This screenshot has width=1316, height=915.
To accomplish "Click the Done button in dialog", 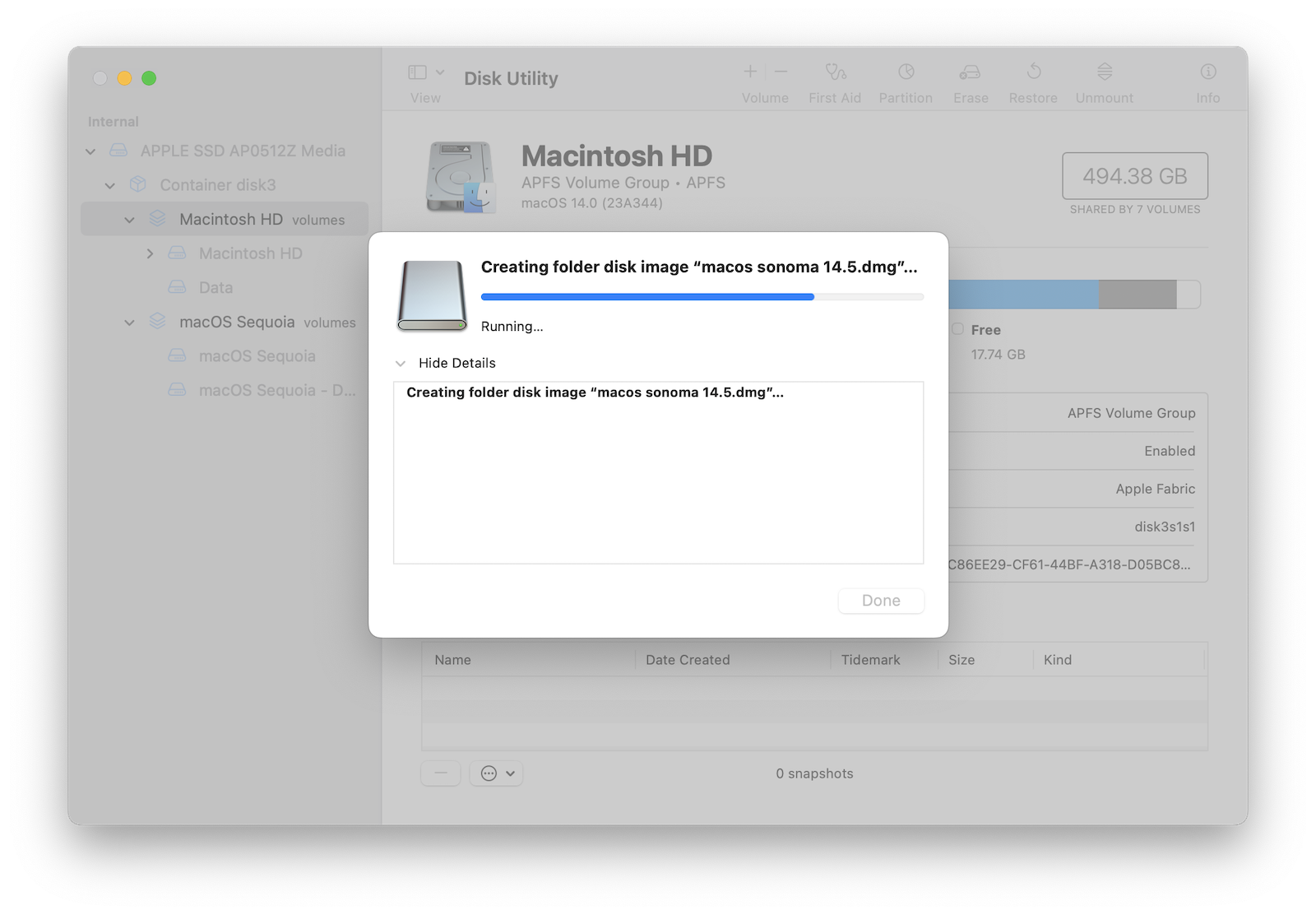I will click(881, 601).
